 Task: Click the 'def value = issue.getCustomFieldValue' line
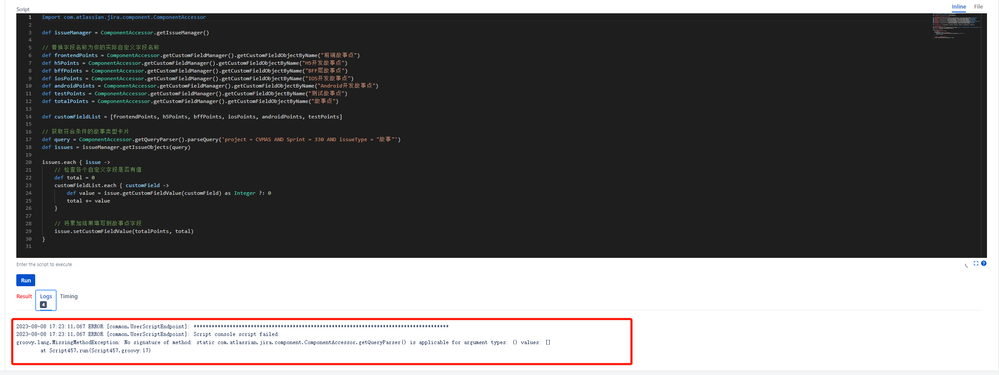pyautogui.click(x=169, y=192)
